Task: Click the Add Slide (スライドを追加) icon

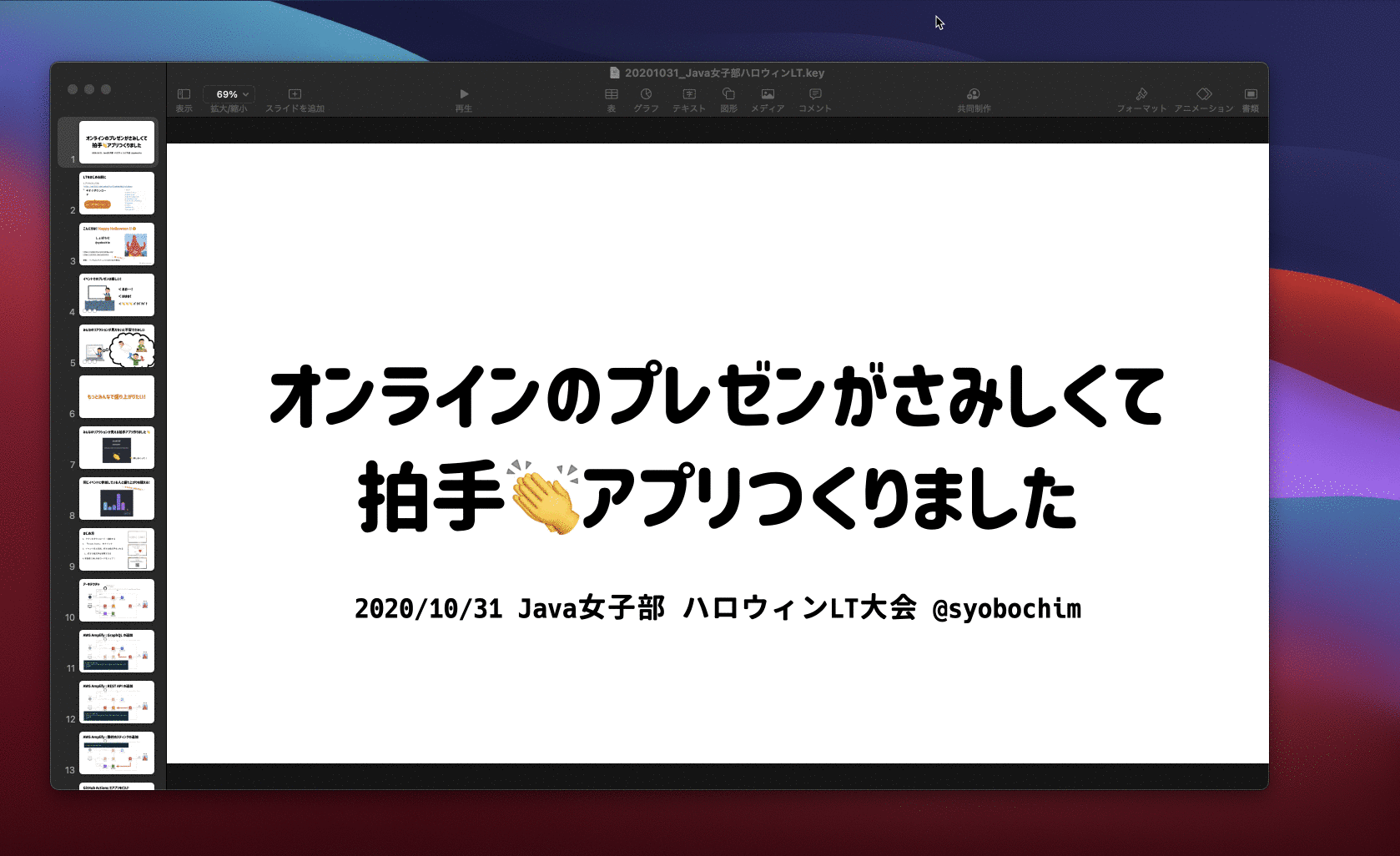Action: point(295,94)
